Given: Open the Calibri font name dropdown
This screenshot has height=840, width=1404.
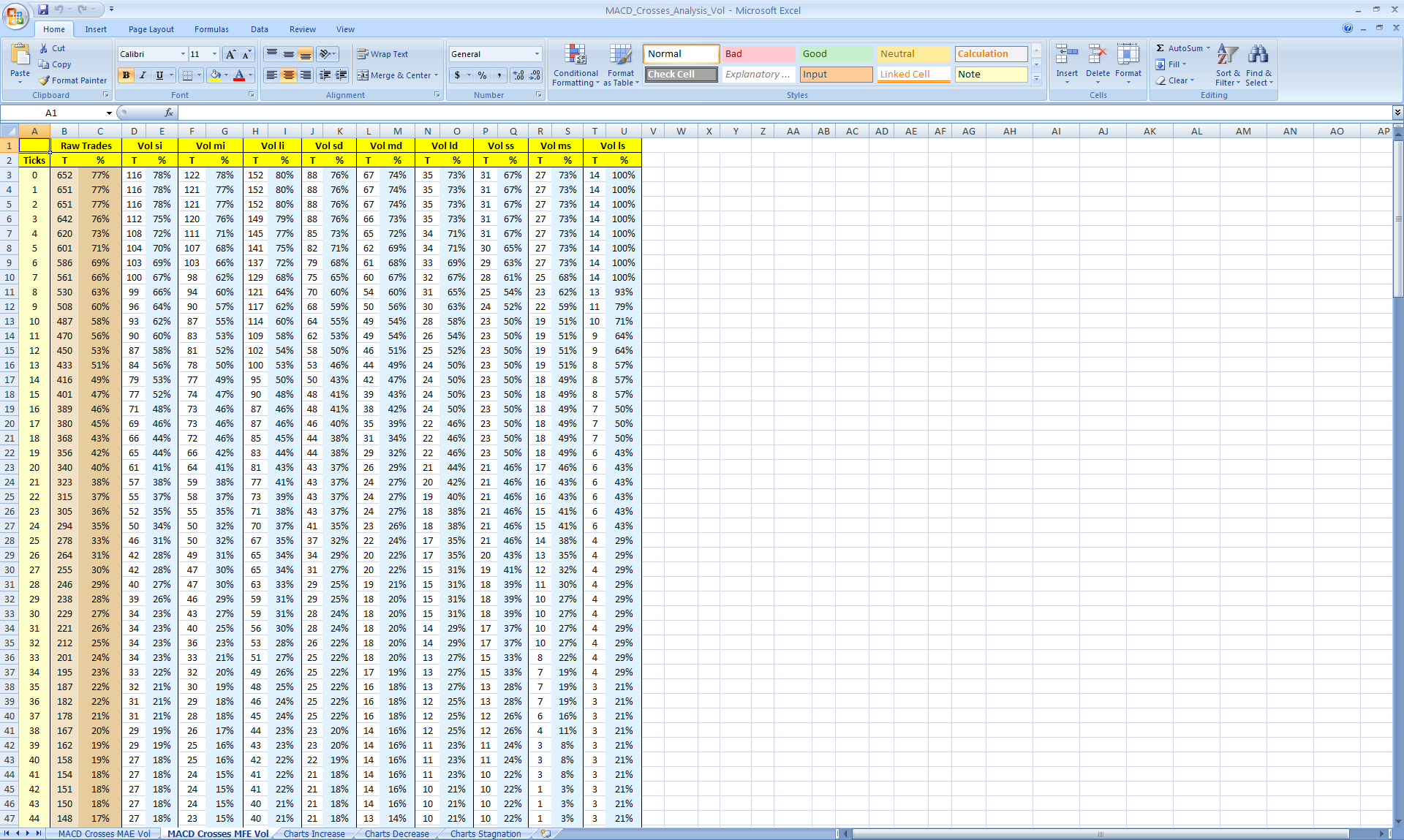Looking at the screenshot, I should point(183,54).
